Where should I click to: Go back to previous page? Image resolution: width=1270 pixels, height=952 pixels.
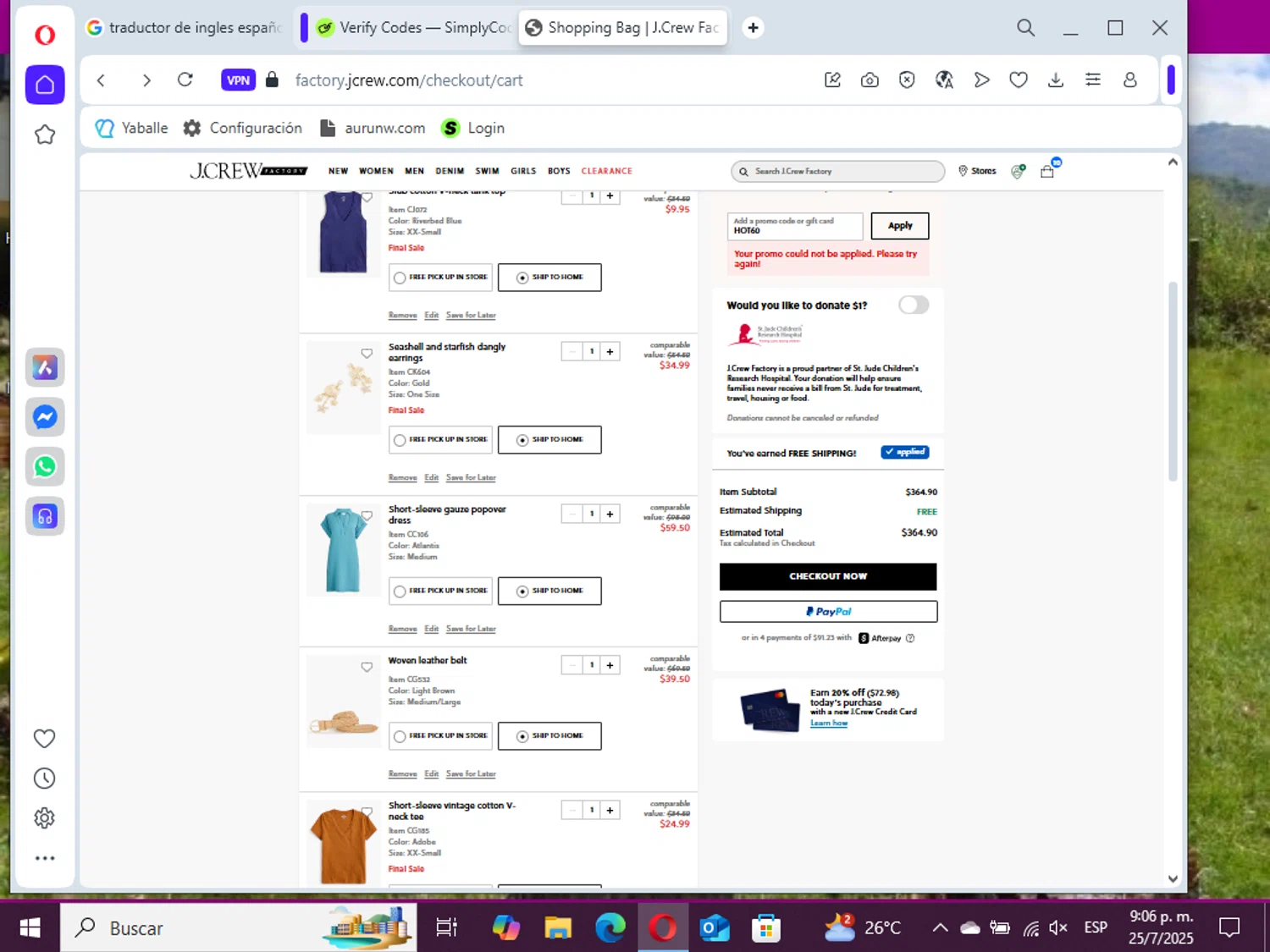pos(101,80)
